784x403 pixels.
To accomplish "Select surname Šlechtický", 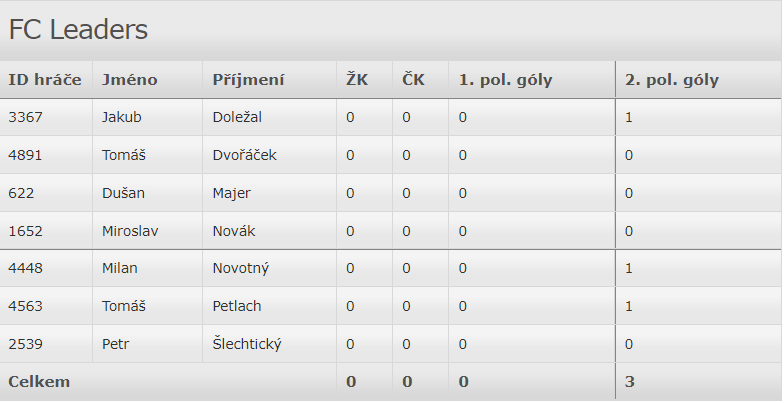I will coord(247,344).
